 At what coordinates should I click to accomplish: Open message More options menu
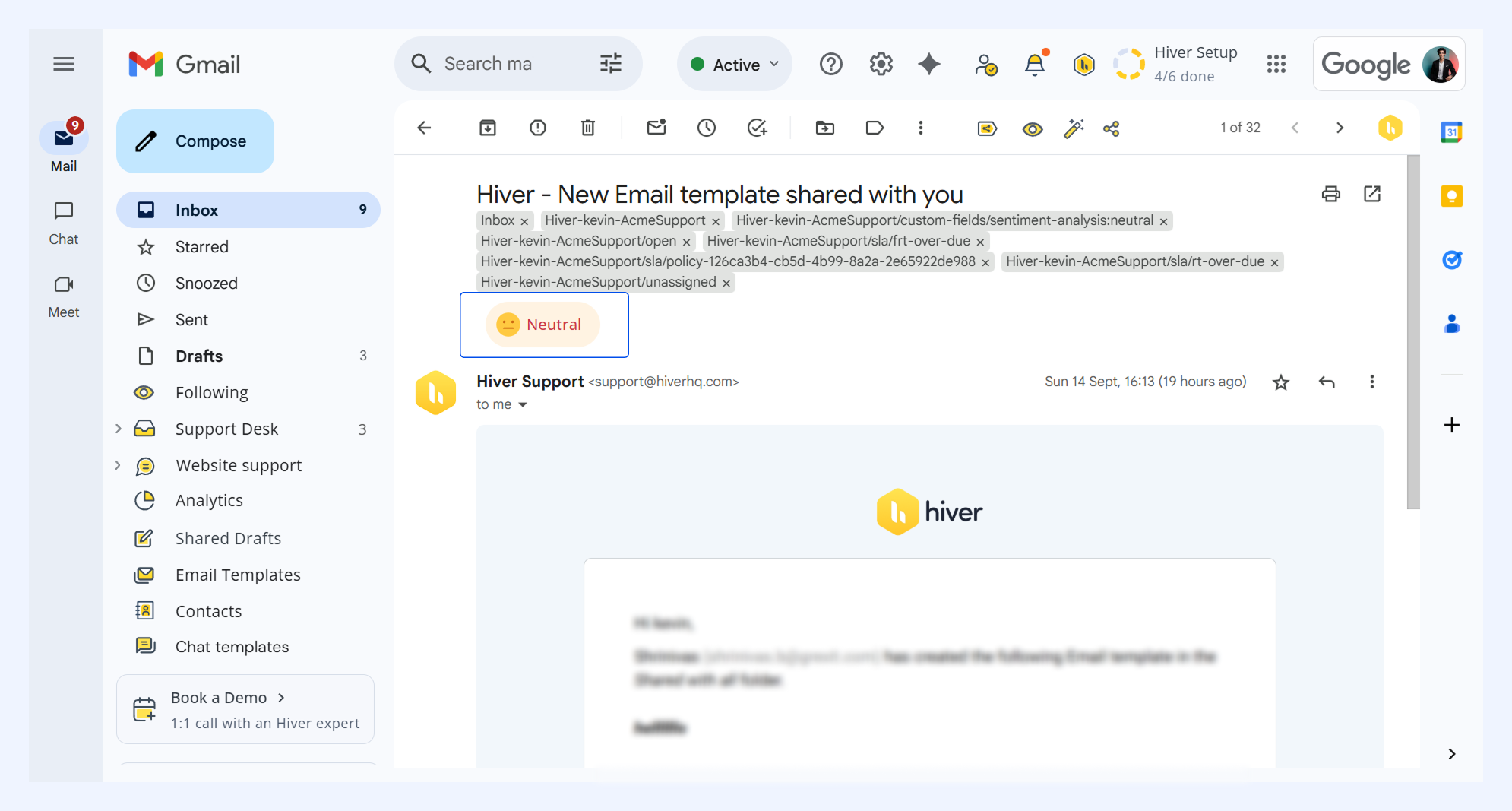coord(1372,382)
